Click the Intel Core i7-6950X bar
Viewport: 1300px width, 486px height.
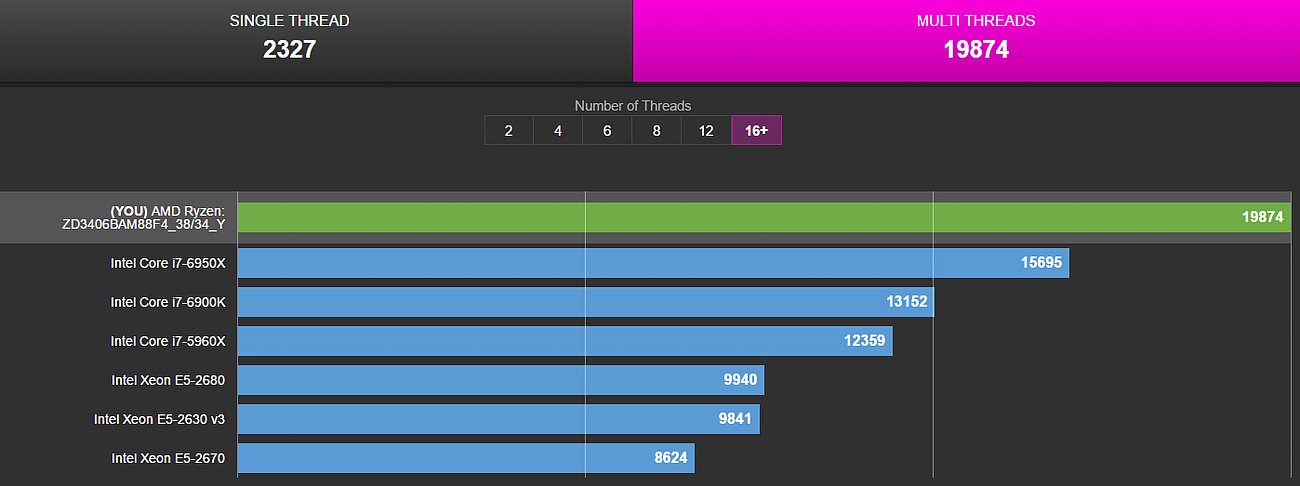click(653, 263)
